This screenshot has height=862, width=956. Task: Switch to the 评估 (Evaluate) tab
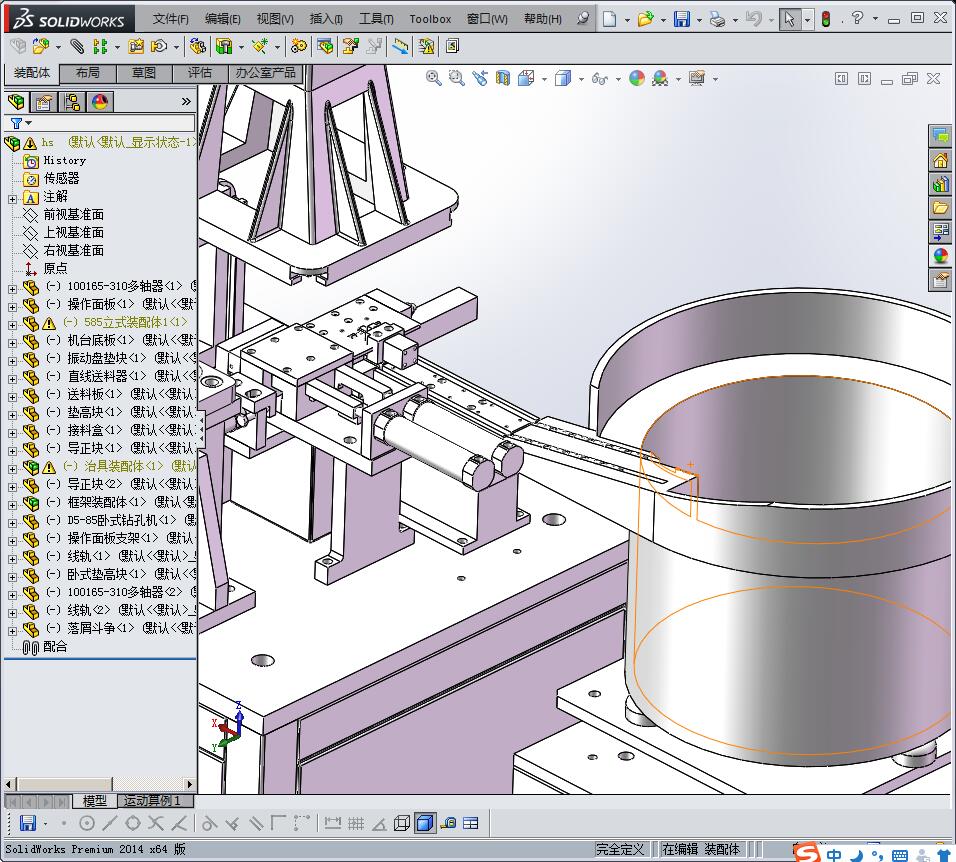pos(200,73)
